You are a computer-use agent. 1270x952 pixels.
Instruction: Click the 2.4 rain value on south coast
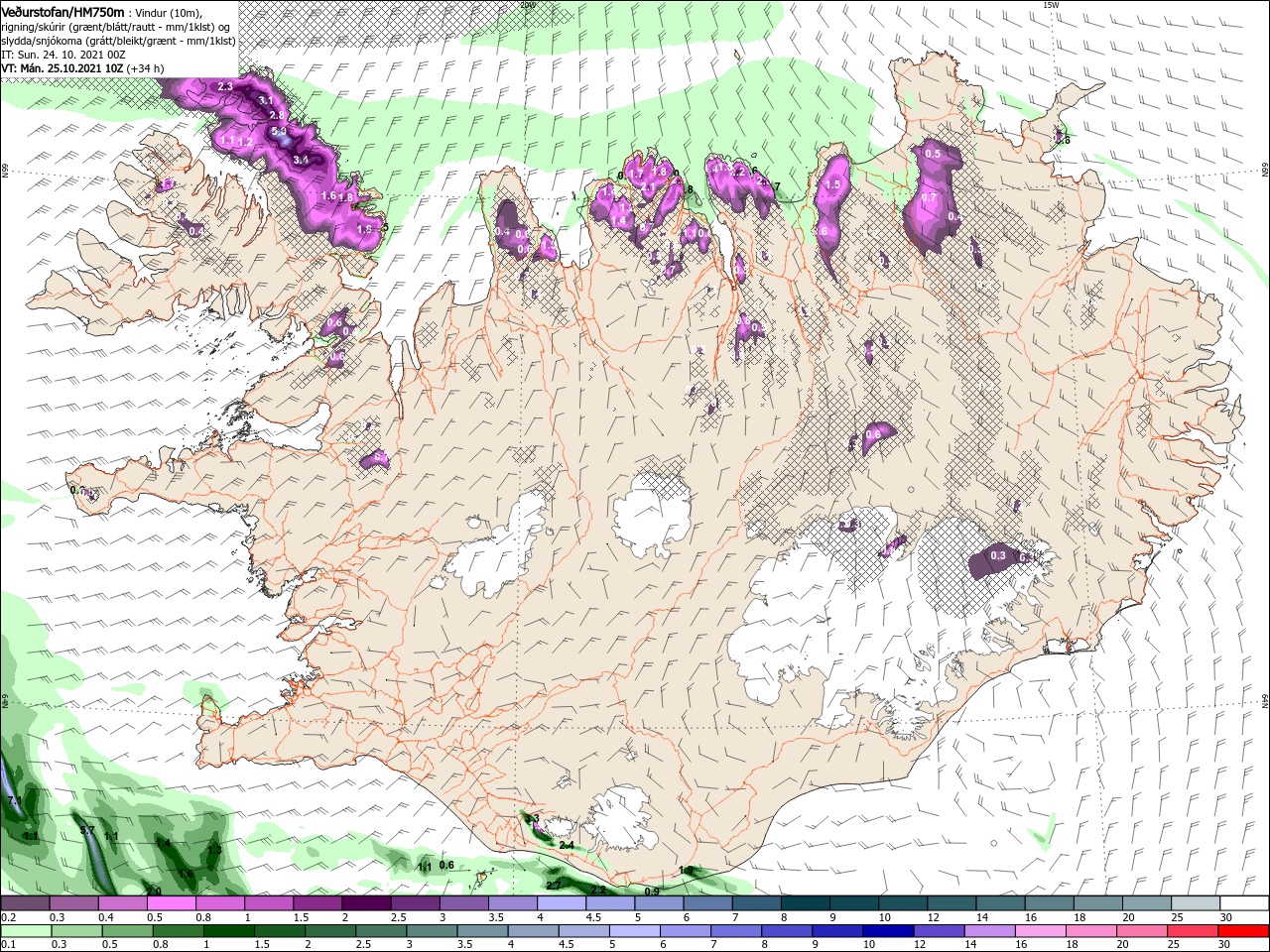567,846
